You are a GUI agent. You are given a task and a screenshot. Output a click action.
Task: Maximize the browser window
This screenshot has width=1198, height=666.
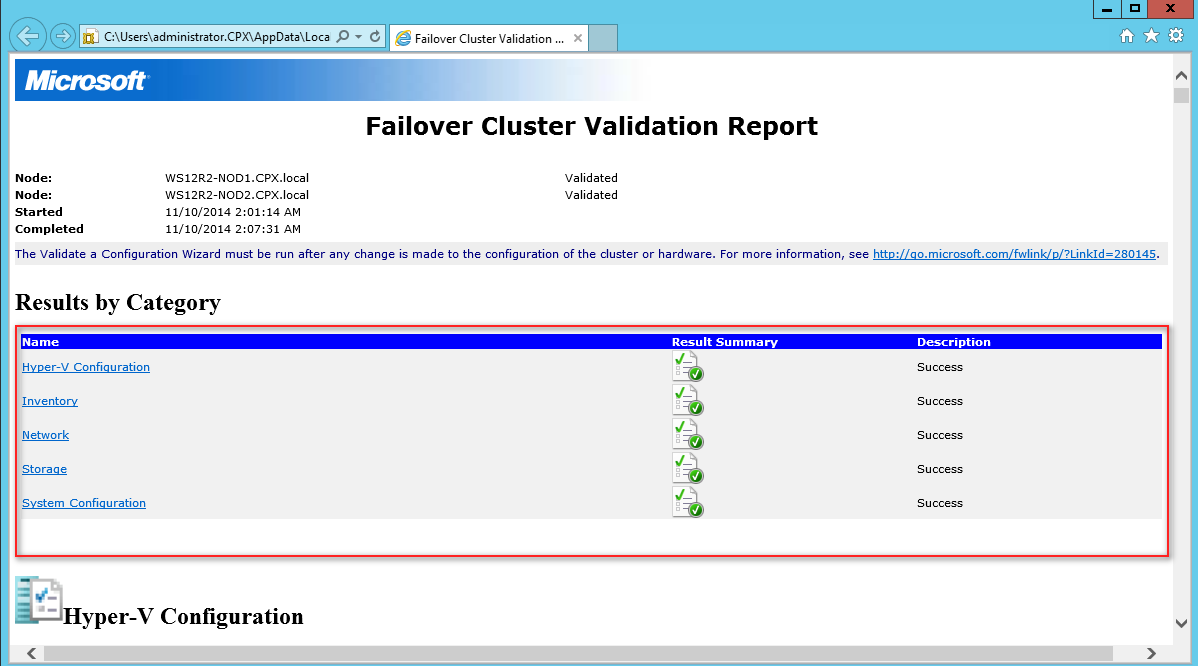tap(1135, 8)
